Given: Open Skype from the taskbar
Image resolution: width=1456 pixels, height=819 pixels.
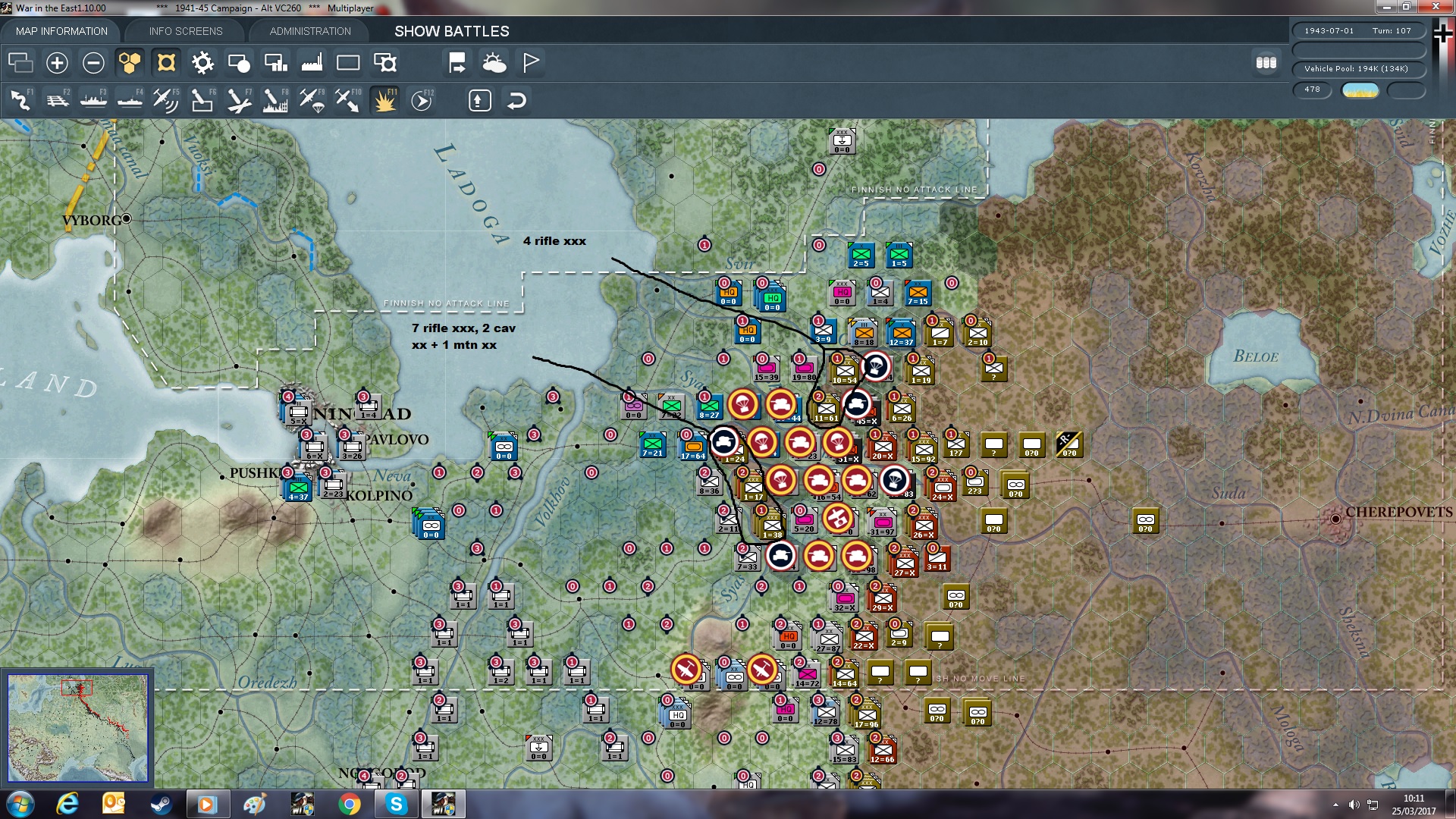Looking at the screenshot, I should tap(396, 804).
